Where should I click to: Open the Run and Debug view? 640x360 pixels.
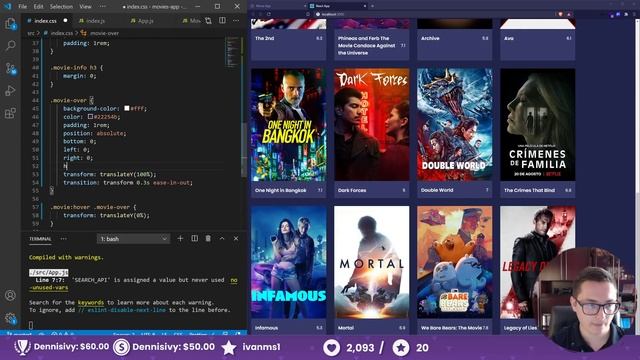pyautogui.click(x=11, y=91)
